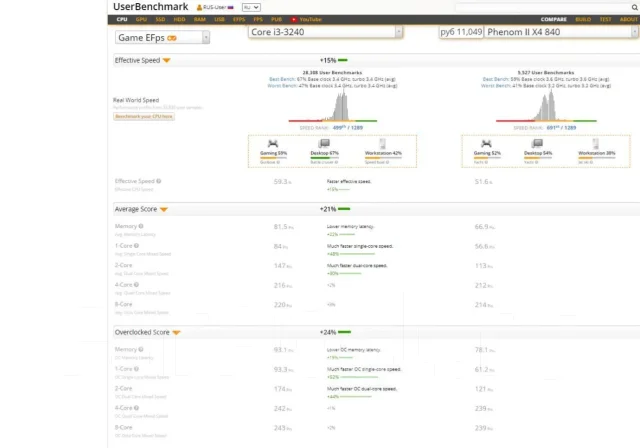Open the FPS tab in navbar

[x=258, y=19]
